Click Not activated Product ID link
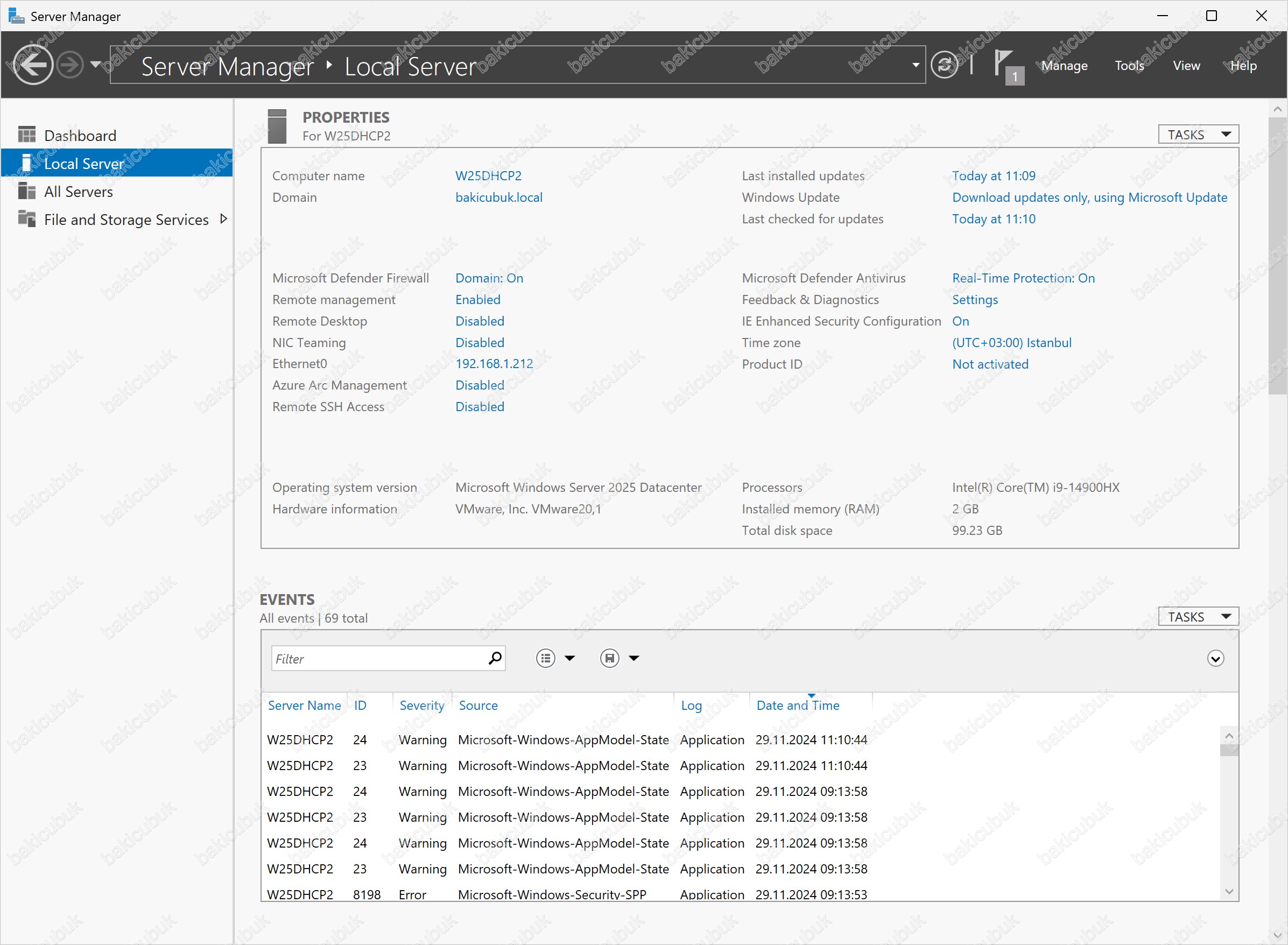The height and width of the screenshot is (945, 1288). tap(990, 364)
